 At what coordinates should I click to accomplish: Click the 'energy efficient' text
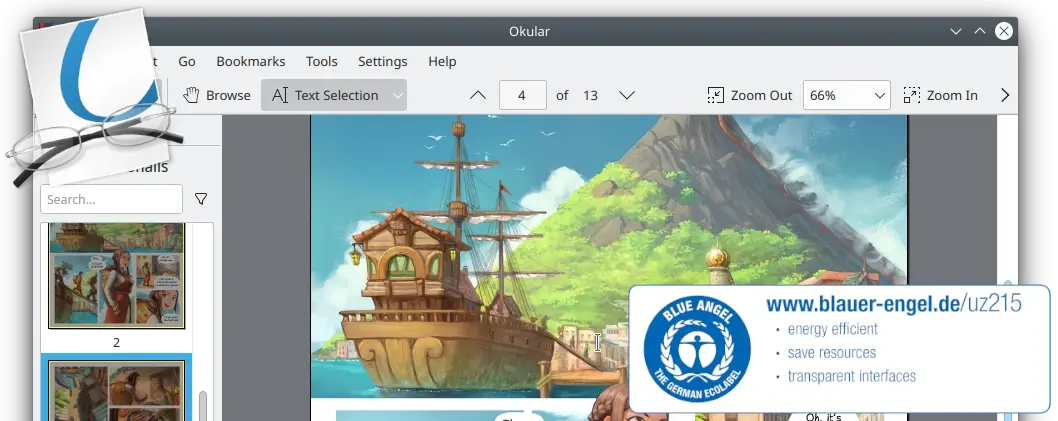[x=833, y=329]
